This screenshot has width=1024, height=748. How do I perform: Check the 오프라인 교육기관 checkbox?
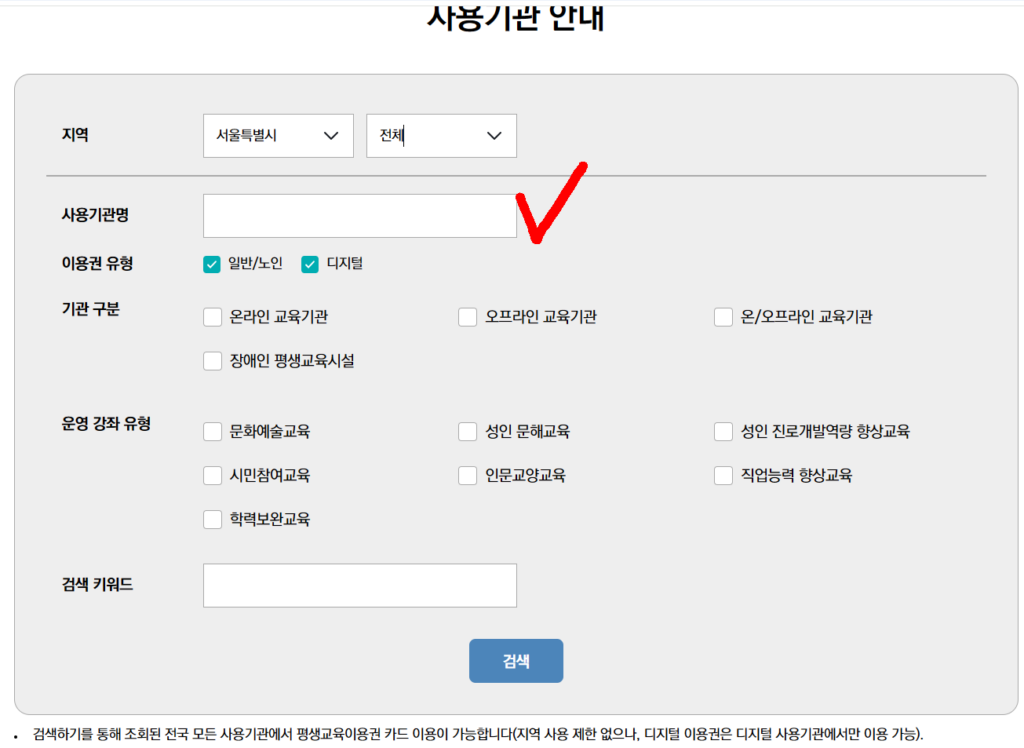(x=468, y=317)
